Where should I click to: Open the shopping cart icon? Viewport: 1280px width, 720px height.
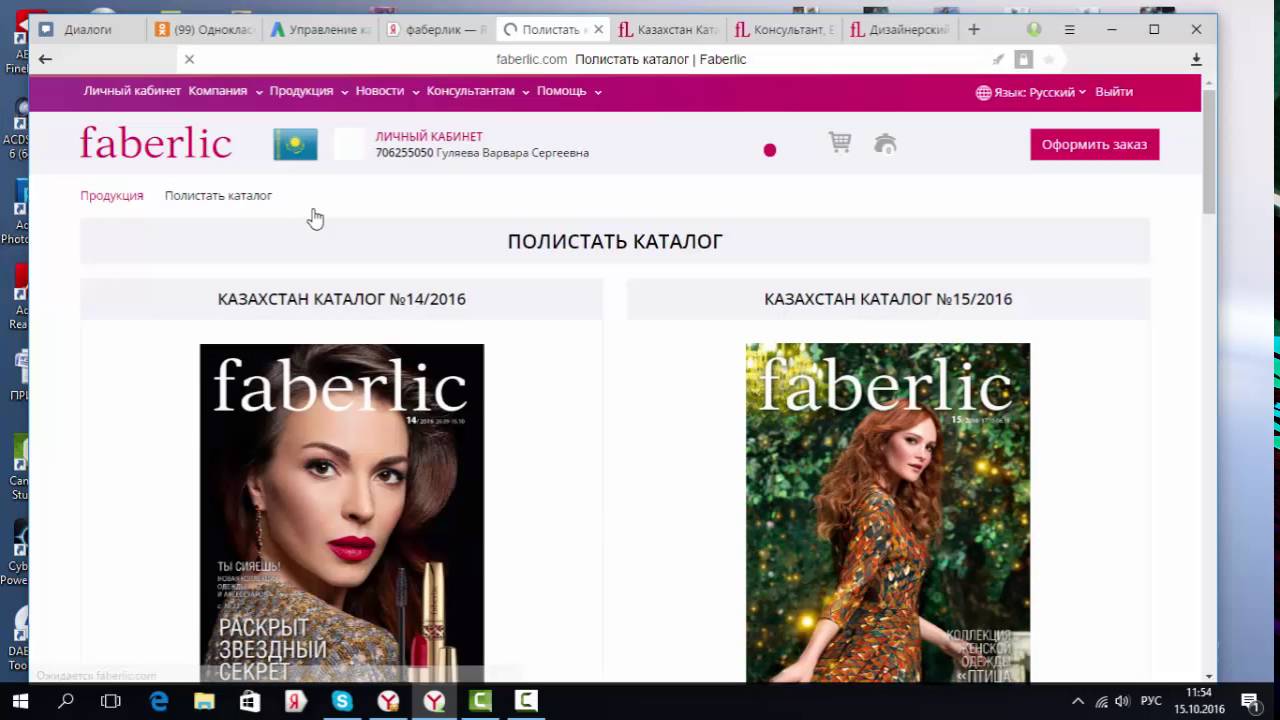pos(840,143)
